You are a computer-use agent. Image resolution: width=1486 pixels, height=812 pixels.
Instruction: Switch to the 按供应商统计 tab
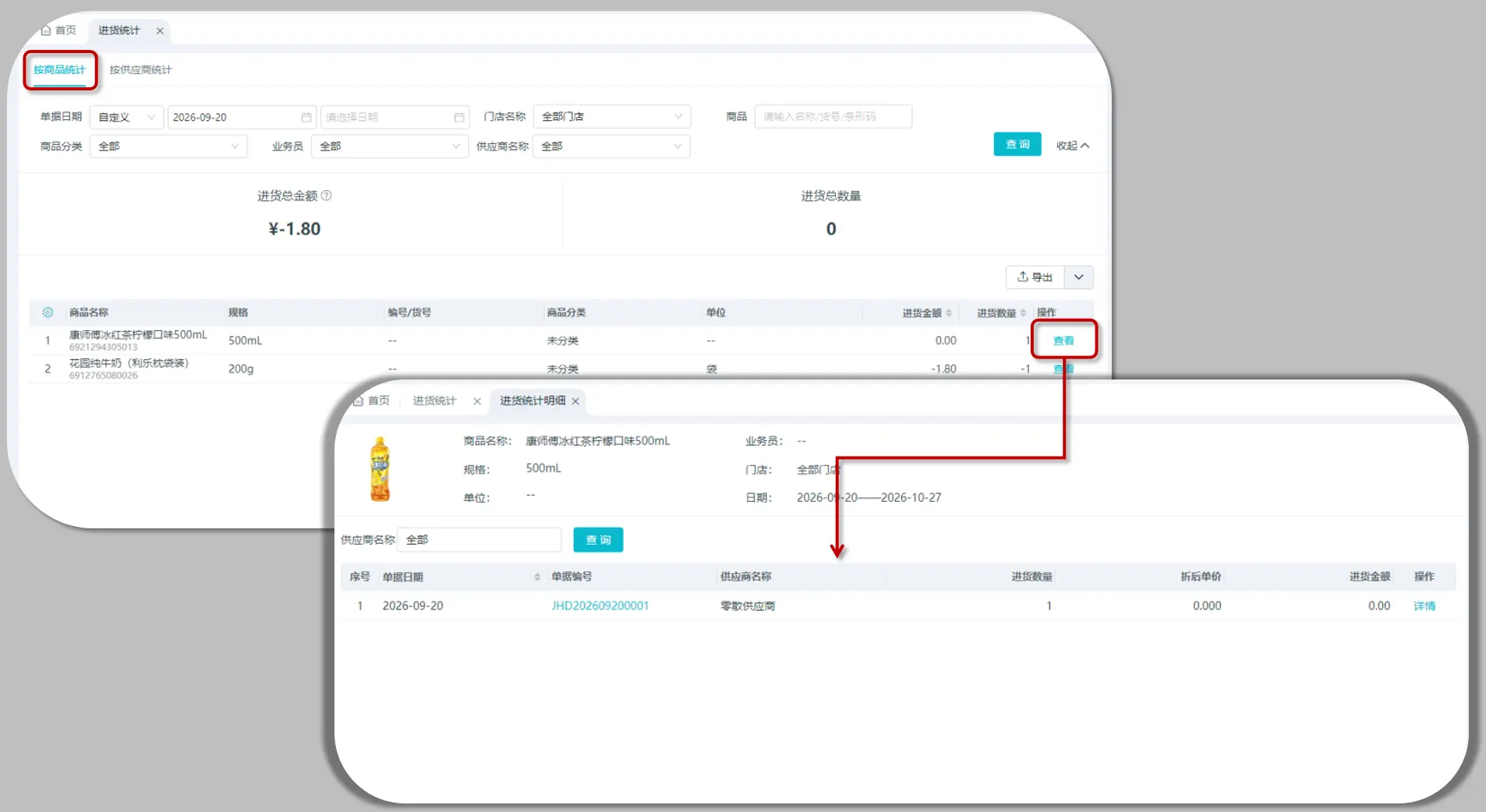140,70
